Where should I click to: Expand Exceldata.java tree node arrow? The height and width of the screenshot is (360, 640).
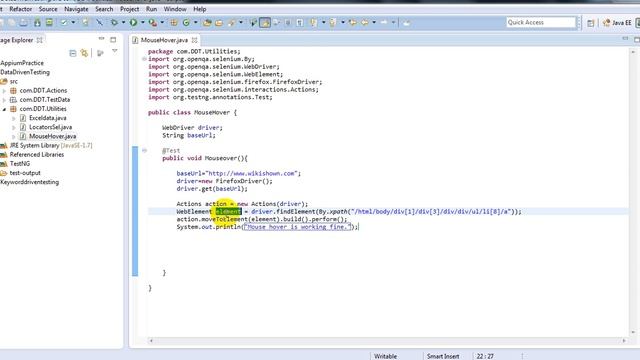(x=14, y=118)
